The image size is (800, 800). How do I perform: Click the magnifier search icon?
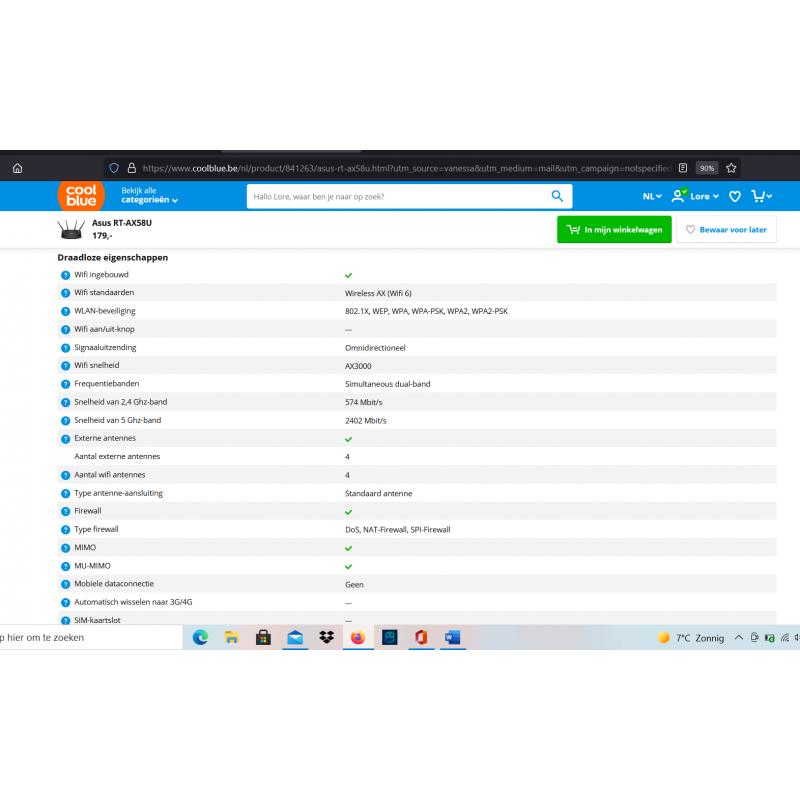point(557,196)
